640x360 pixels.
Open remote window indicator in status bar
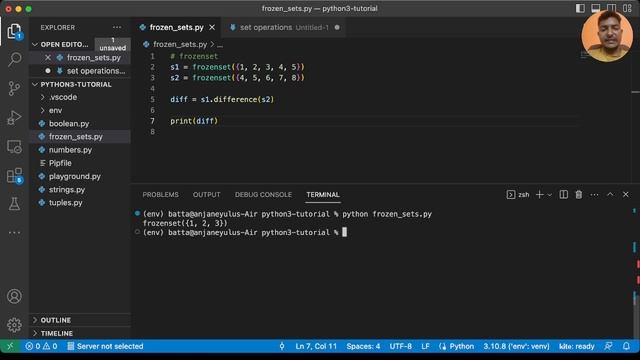tap(10, 346)
